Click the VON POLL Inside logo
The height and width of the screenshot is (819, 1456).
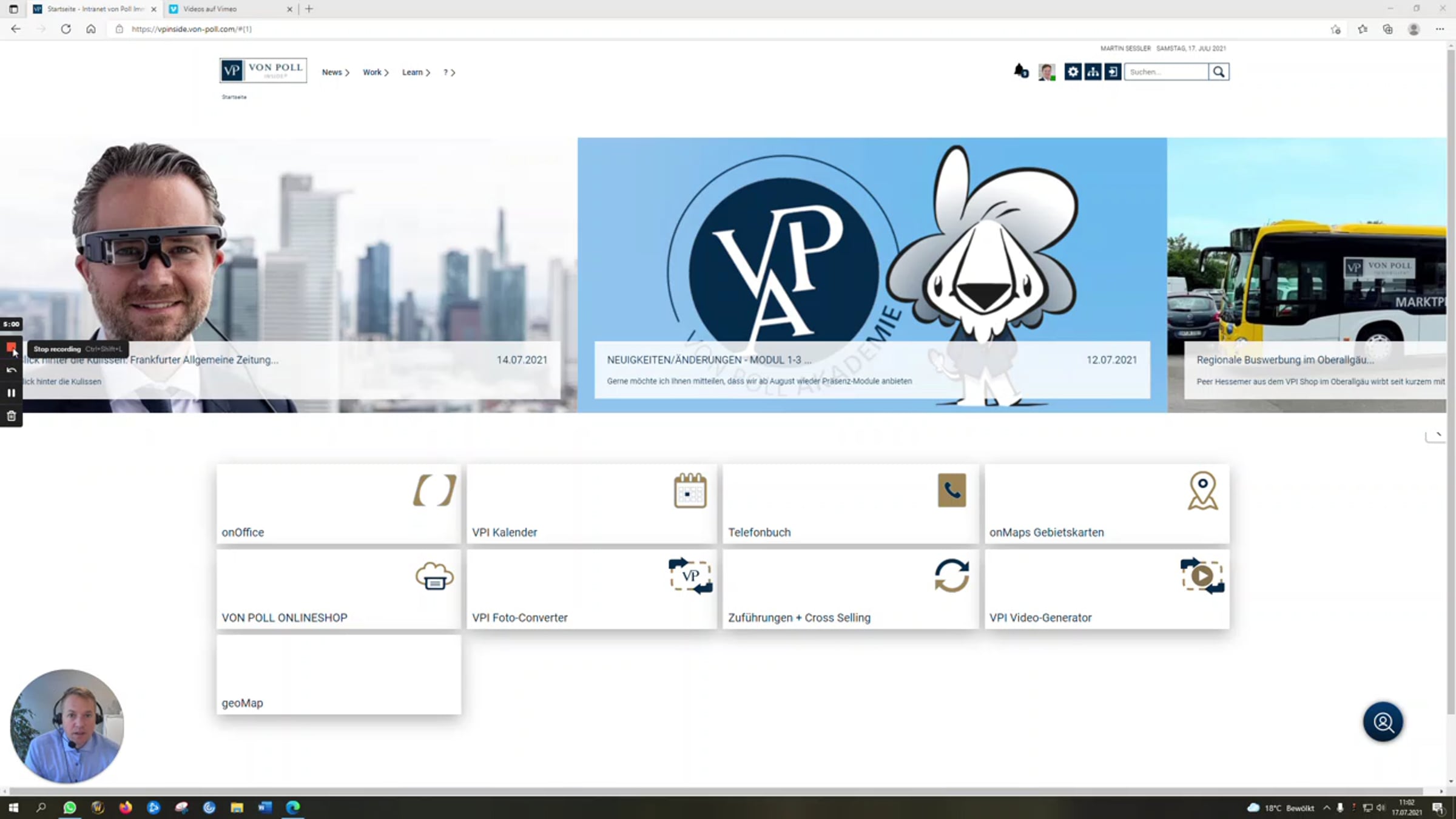pyautogui.click(x=263, y=70)
